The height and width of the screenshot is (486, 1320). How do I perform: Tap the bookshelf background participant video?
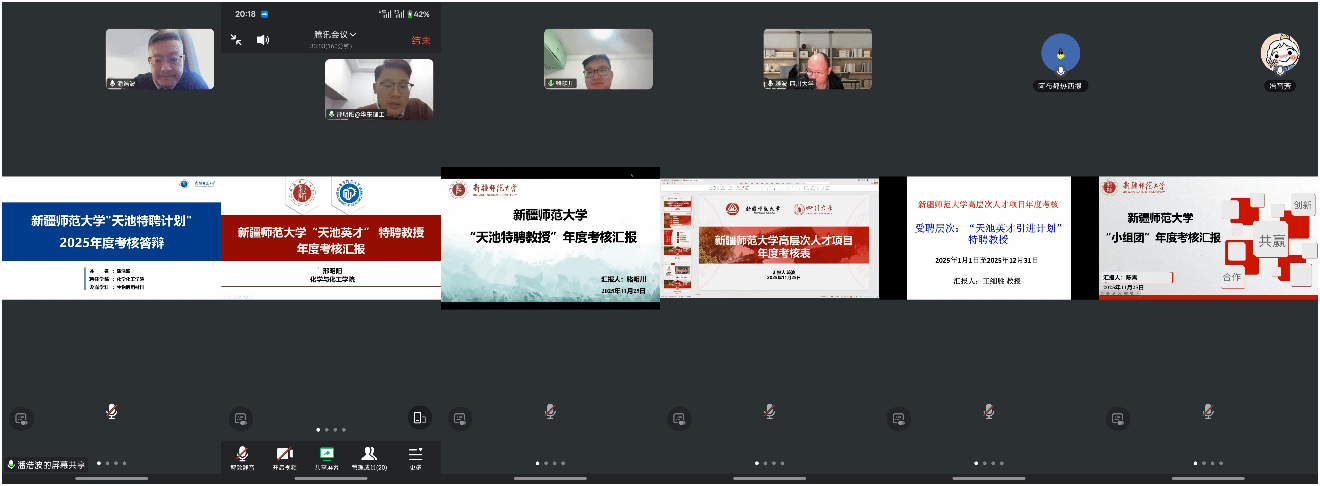coord(817,59)
